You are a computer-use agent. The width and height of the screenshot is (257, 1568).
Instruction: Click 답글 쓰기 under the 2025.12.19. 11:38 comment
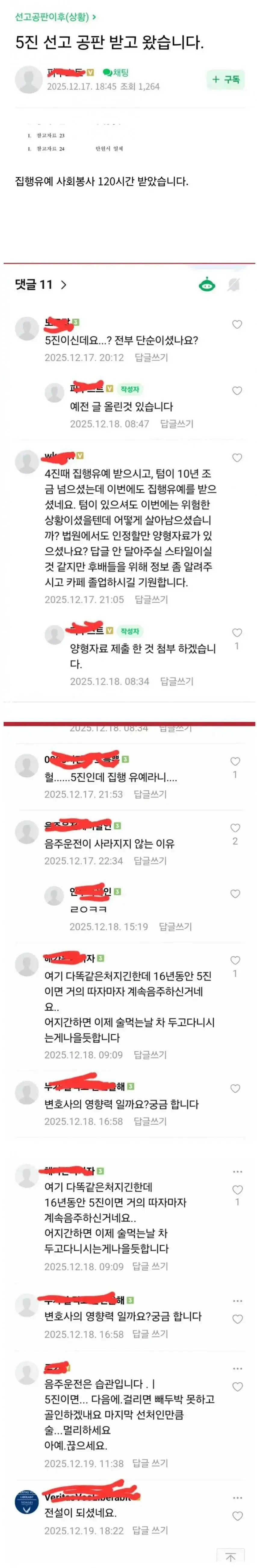150,1463
